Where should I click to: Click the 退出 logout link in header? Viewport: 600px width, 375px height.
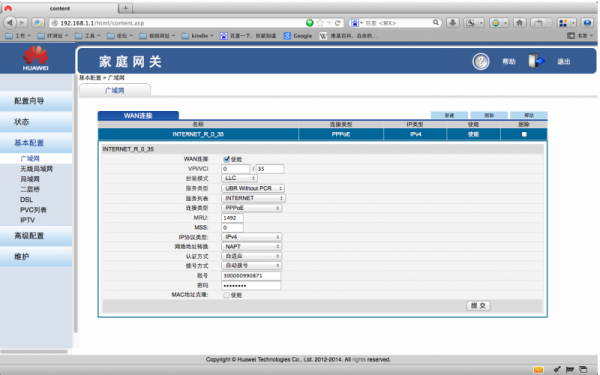[564, 62]
